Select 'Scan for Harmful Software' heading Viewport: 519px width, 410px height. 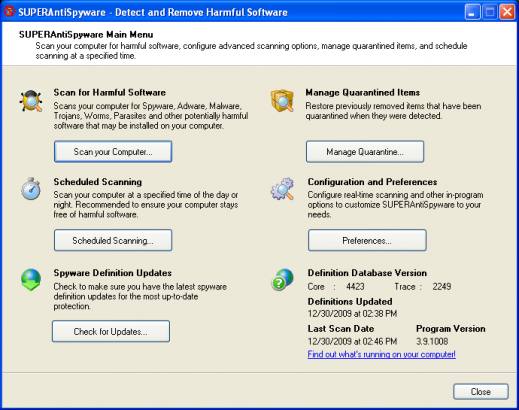110,92
